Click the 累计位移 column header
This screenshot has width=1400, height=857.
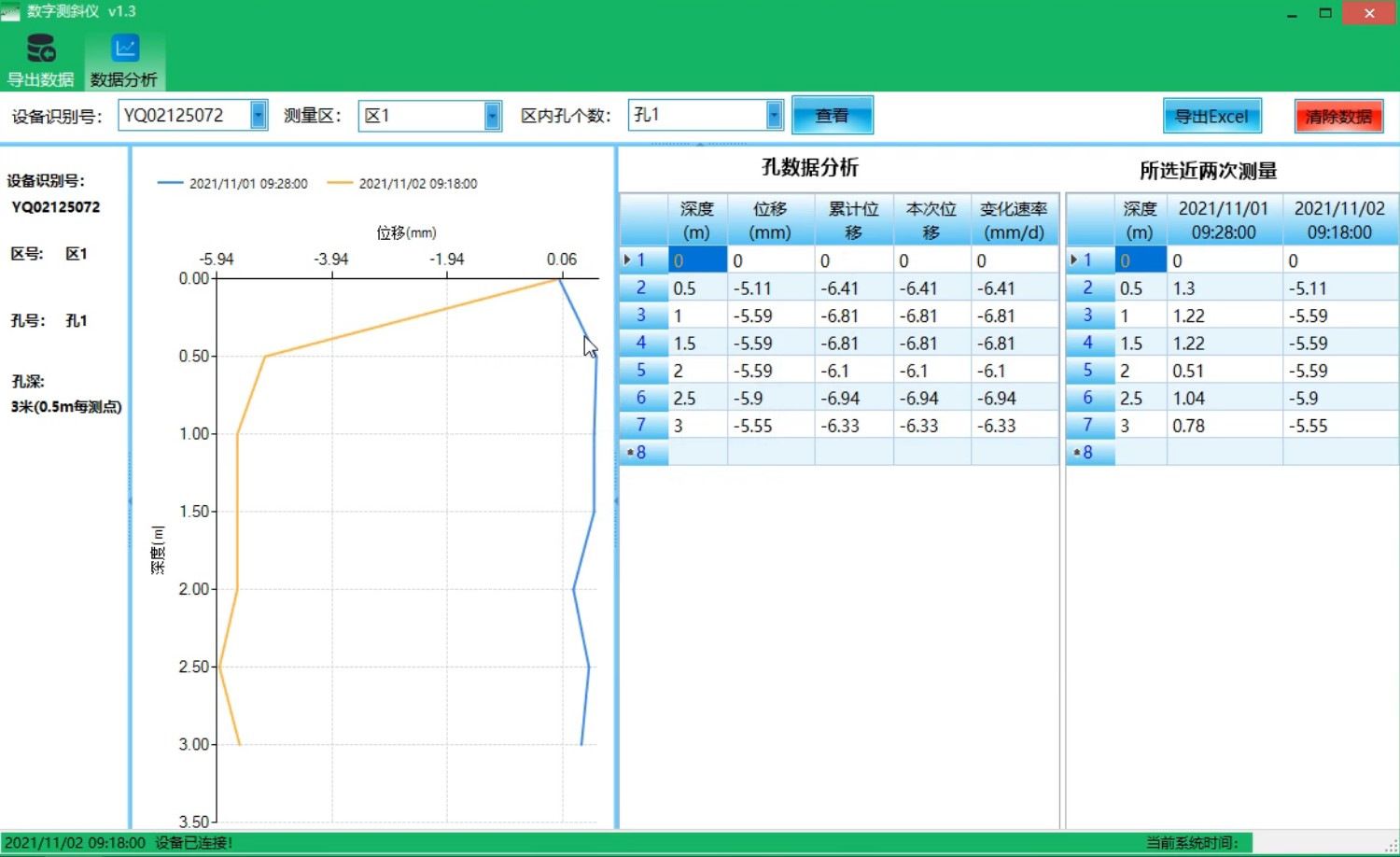[x=853, y=220]
